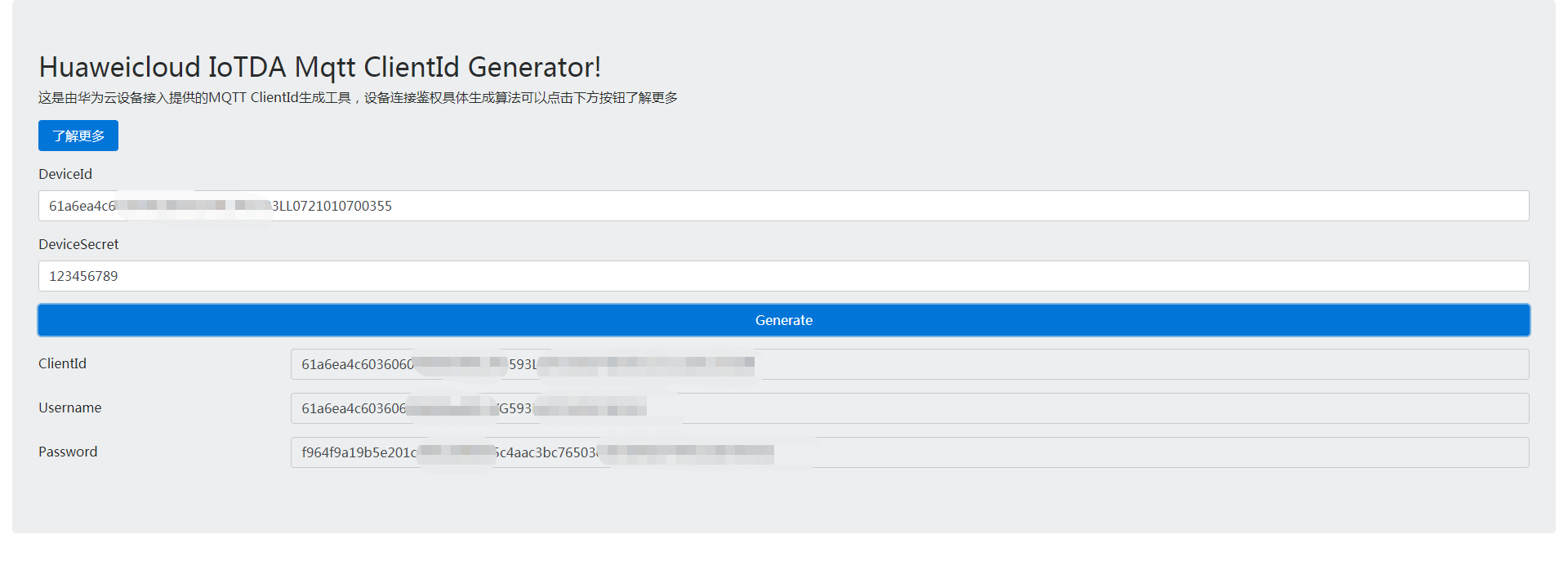Click the word Huaweicloud in the heading
This screenshot has width=1568, height=570.
(119, 67)
